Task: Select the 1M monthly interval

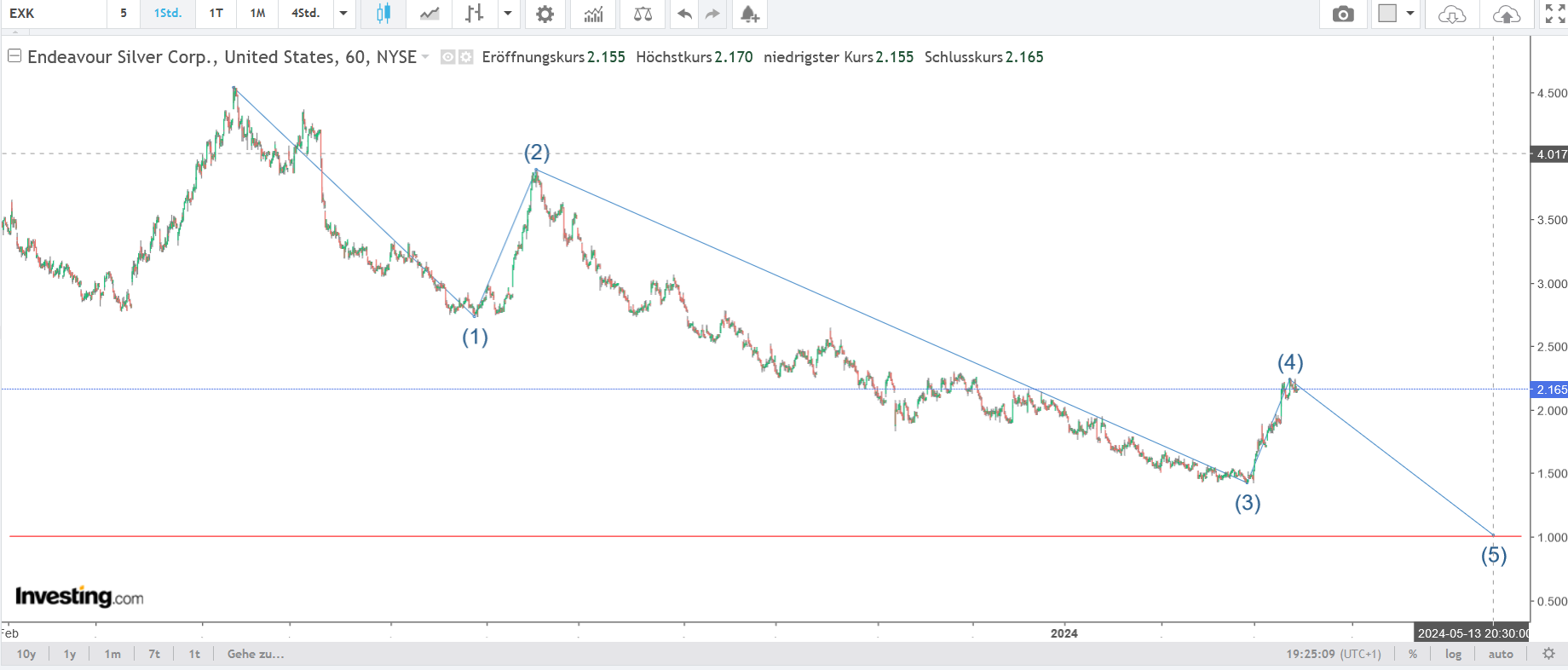Action: click(258, 14)
